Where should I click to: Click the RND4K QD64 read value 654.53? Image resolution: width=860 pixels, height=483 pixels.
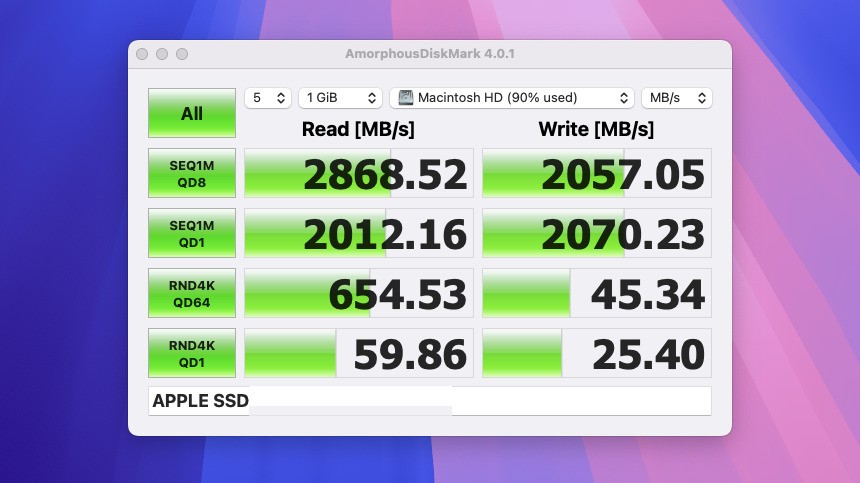(x=359, y=293)
